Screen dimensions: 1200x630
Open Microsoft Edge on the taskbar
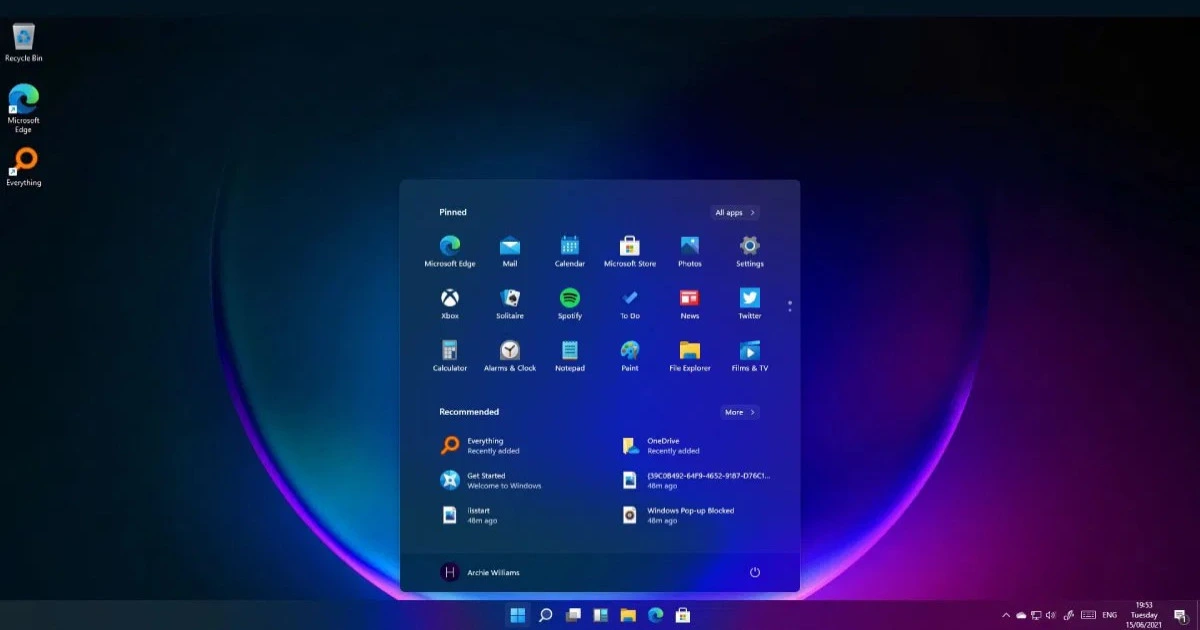(656, 615)
